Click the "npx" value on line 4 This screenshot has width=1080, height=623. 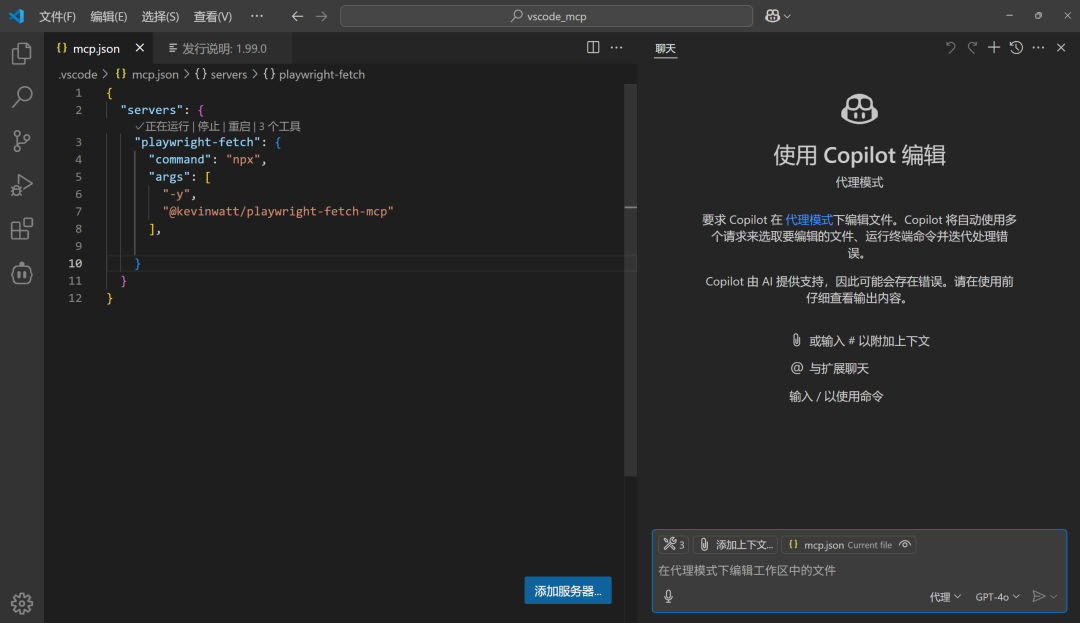click(243, 159)
